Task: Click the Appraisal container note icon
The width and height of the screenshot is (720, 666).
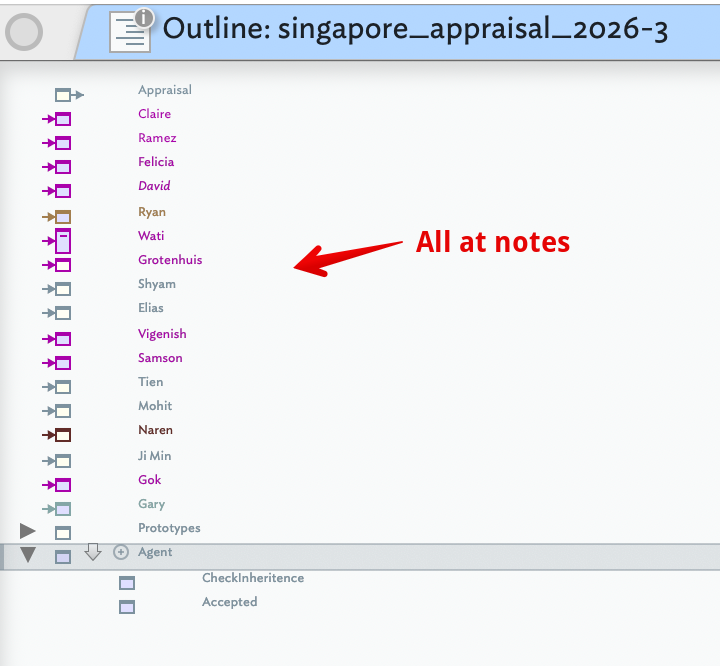Action: (64, 94)
